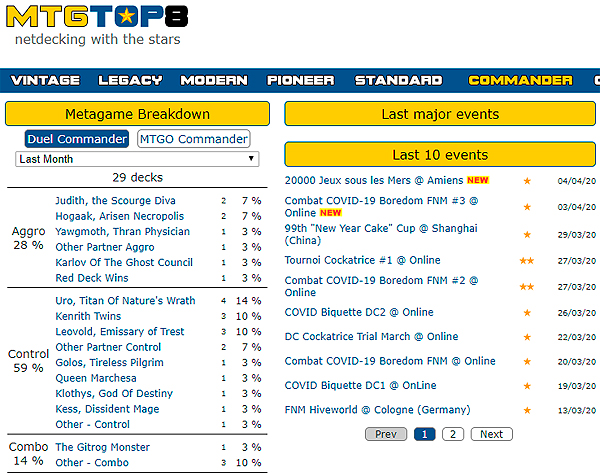Click star rating for Shanghai Cup event

[527, 235]
